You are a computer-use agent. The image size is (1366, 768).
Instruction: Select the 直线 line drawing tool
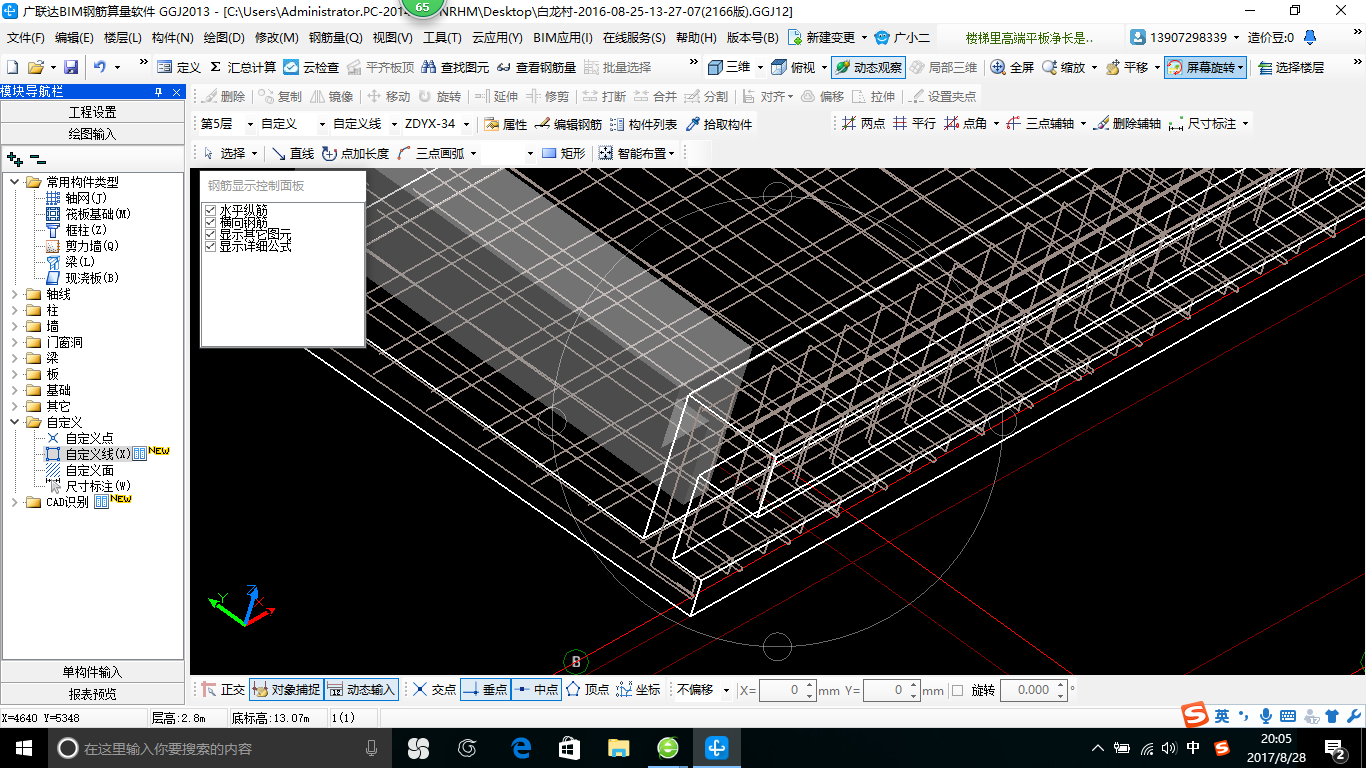click(x=293, y=153)
